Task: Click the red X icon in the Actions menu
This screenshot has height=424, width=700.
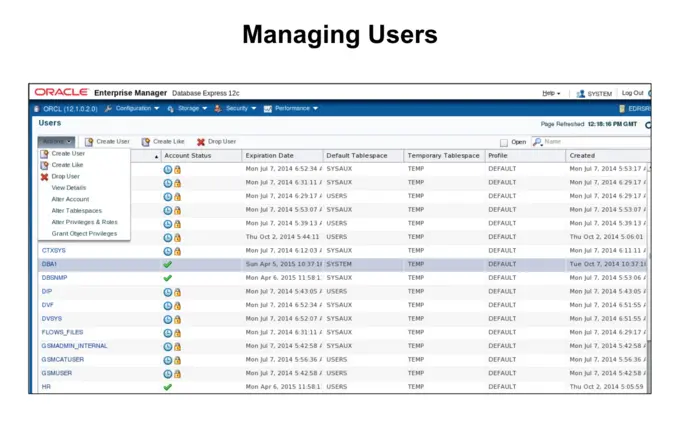Action: coord(44,177)
